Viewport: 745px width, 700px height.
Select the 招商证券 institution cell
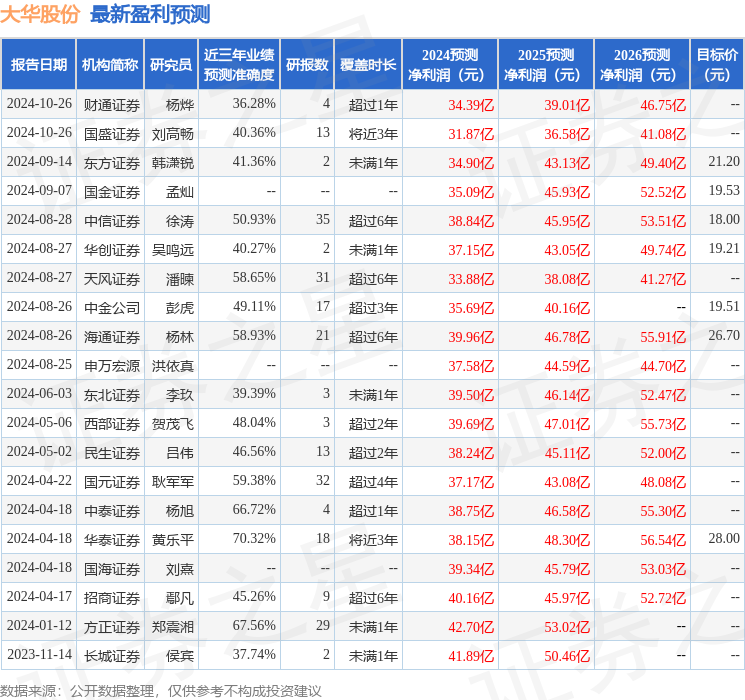[x=112, y=597]
